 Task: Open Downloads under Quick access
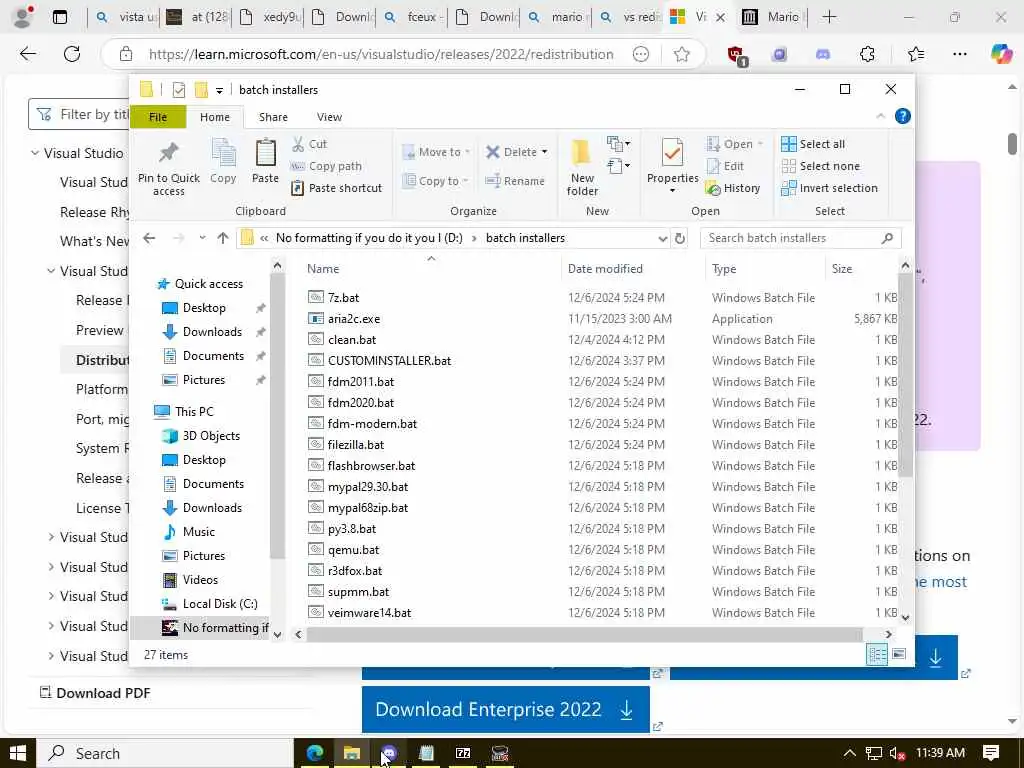(x=212, y=332)
